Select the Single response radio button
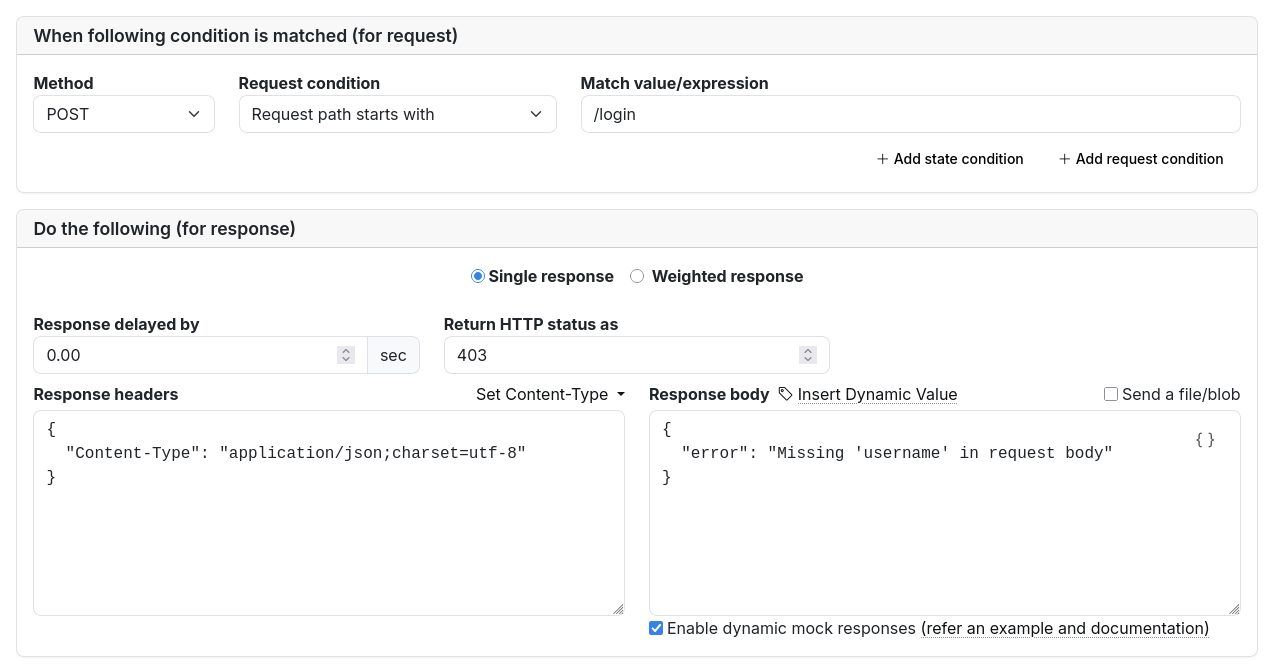This screenshot has height=670, width=1274. (x=478, y=276)
